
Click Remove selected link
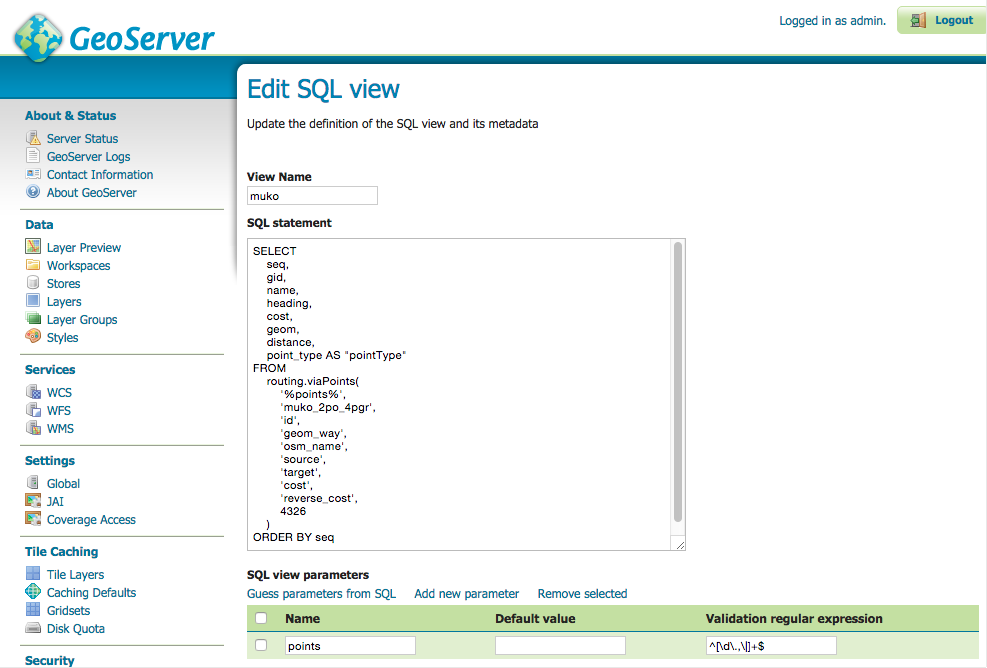[582, 594]
